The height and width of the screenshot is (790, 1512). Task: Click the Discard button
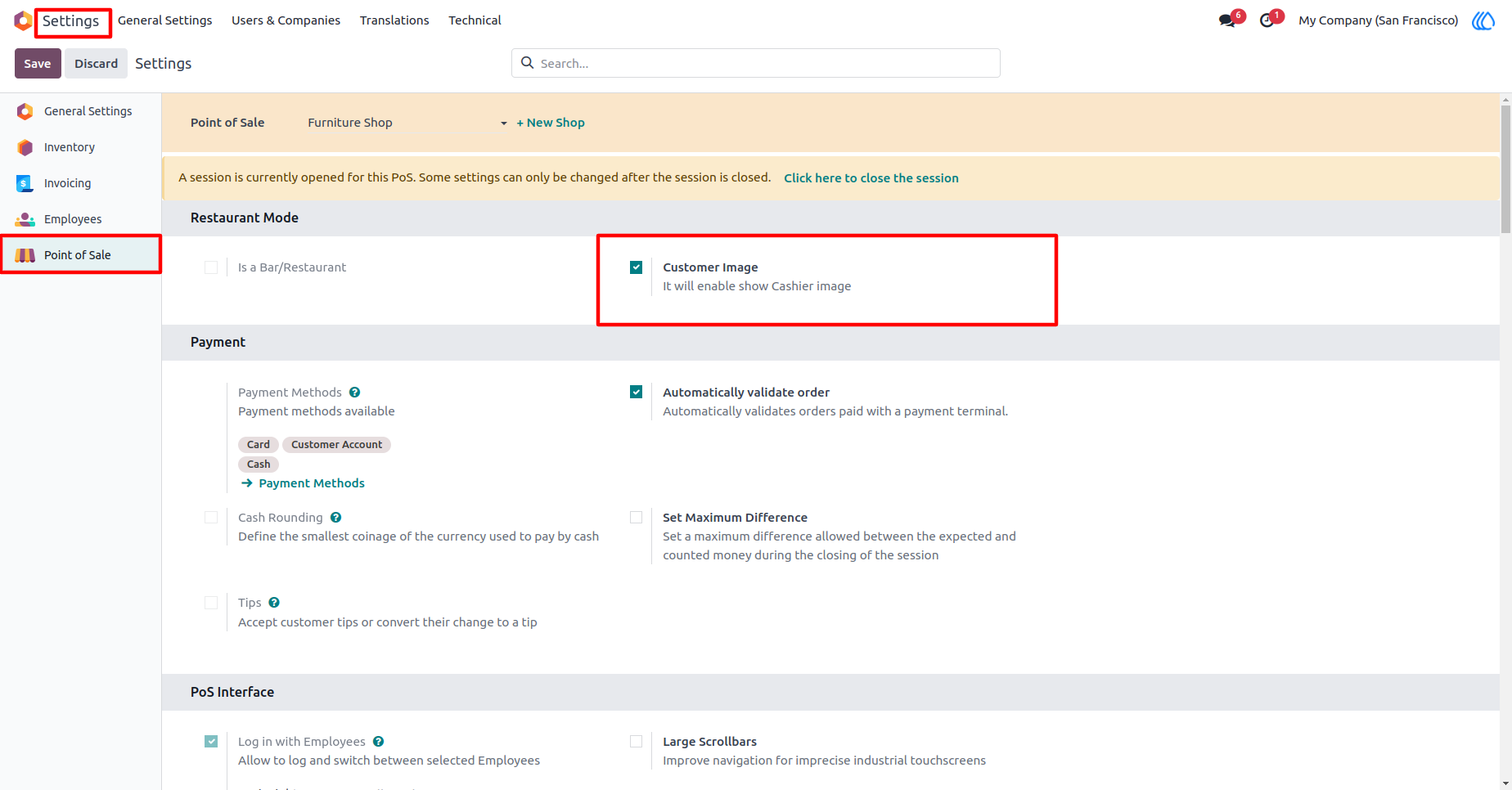97,64
